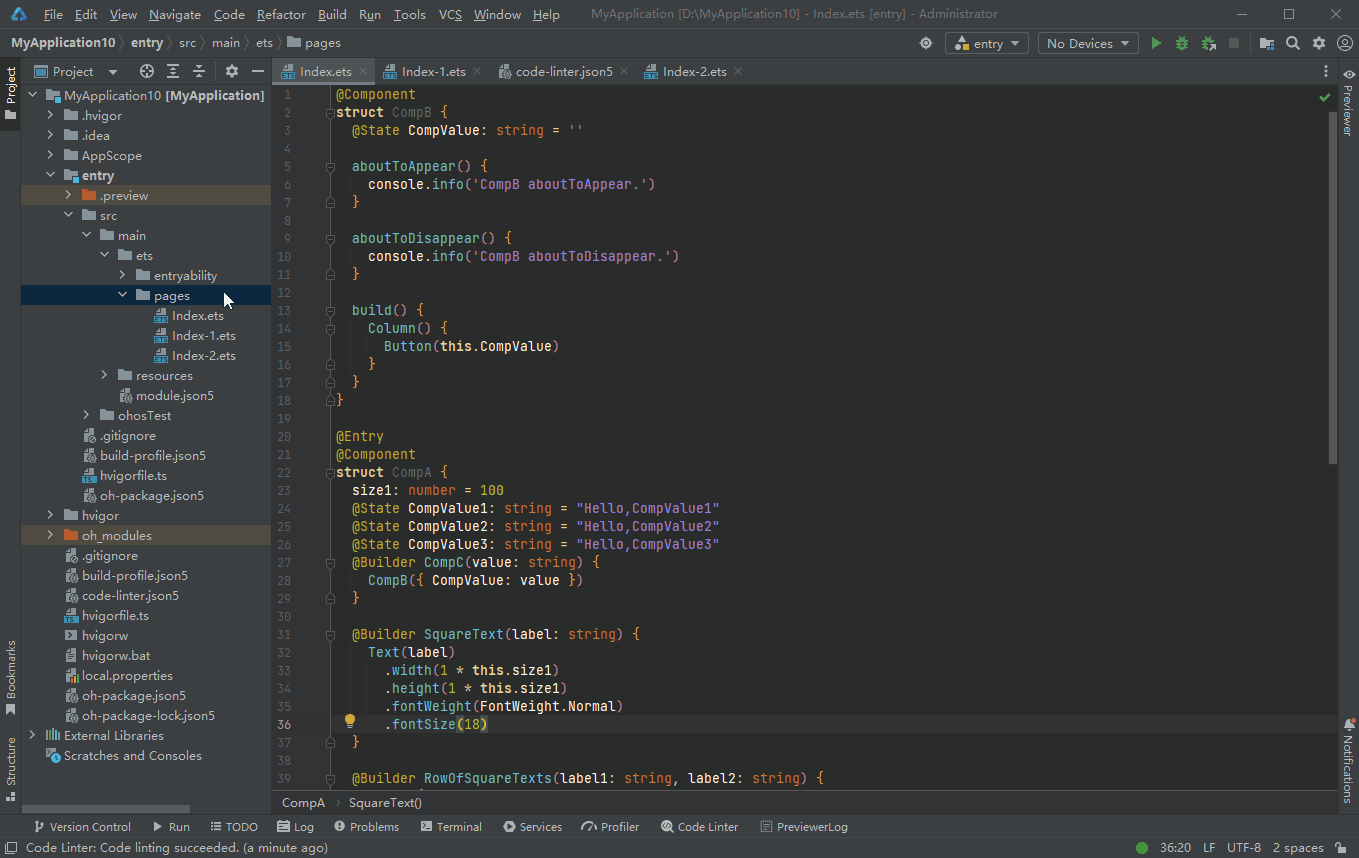Viewport: 1359px width, 858px height.
Task: Open the No Devices dropdown
Action: tap(1088, 43)
